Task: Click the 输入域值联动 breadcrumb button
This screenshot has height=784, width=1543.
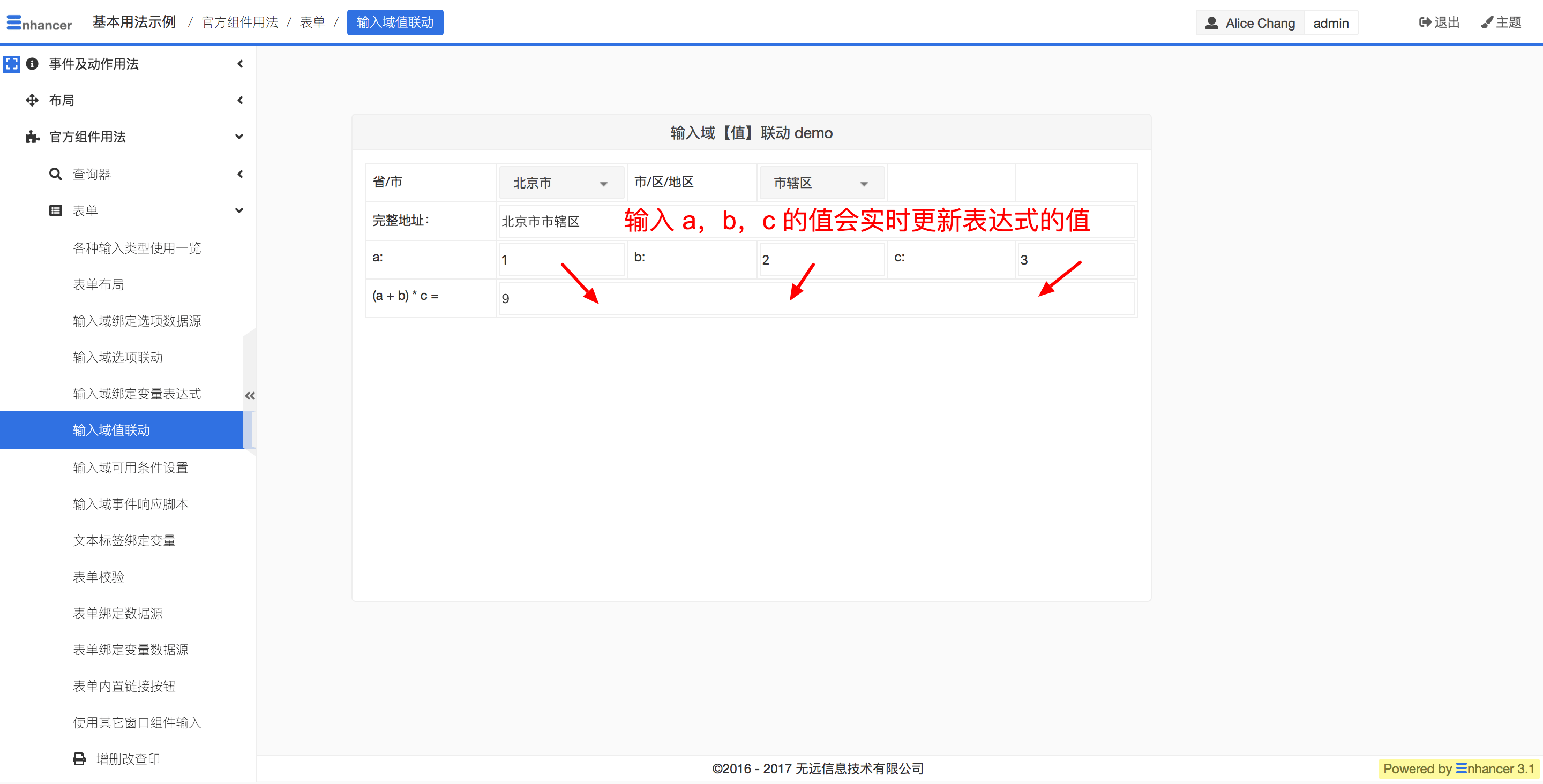Action: (x=395, y=22)
